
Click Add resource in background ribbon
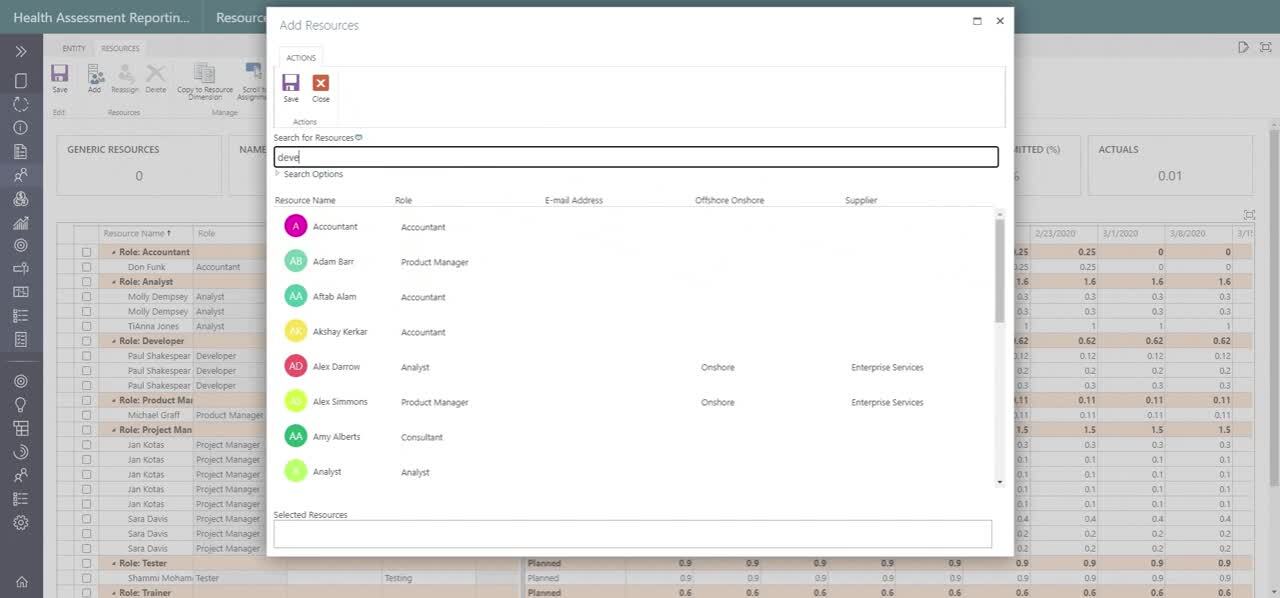95,79
